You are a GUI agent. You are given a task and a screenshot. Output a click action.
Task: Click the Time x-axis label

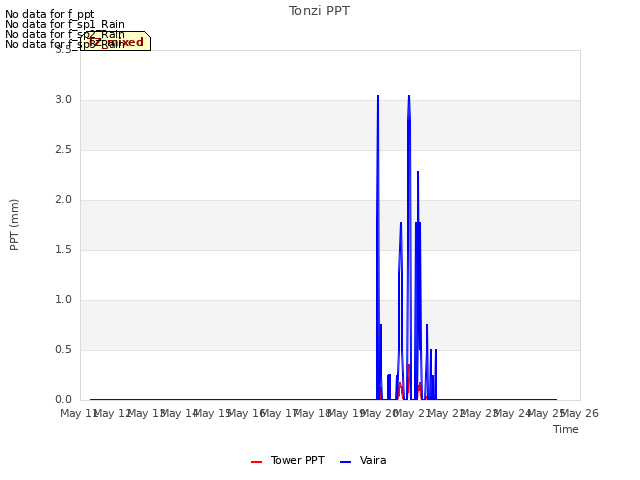click(566, 429)
